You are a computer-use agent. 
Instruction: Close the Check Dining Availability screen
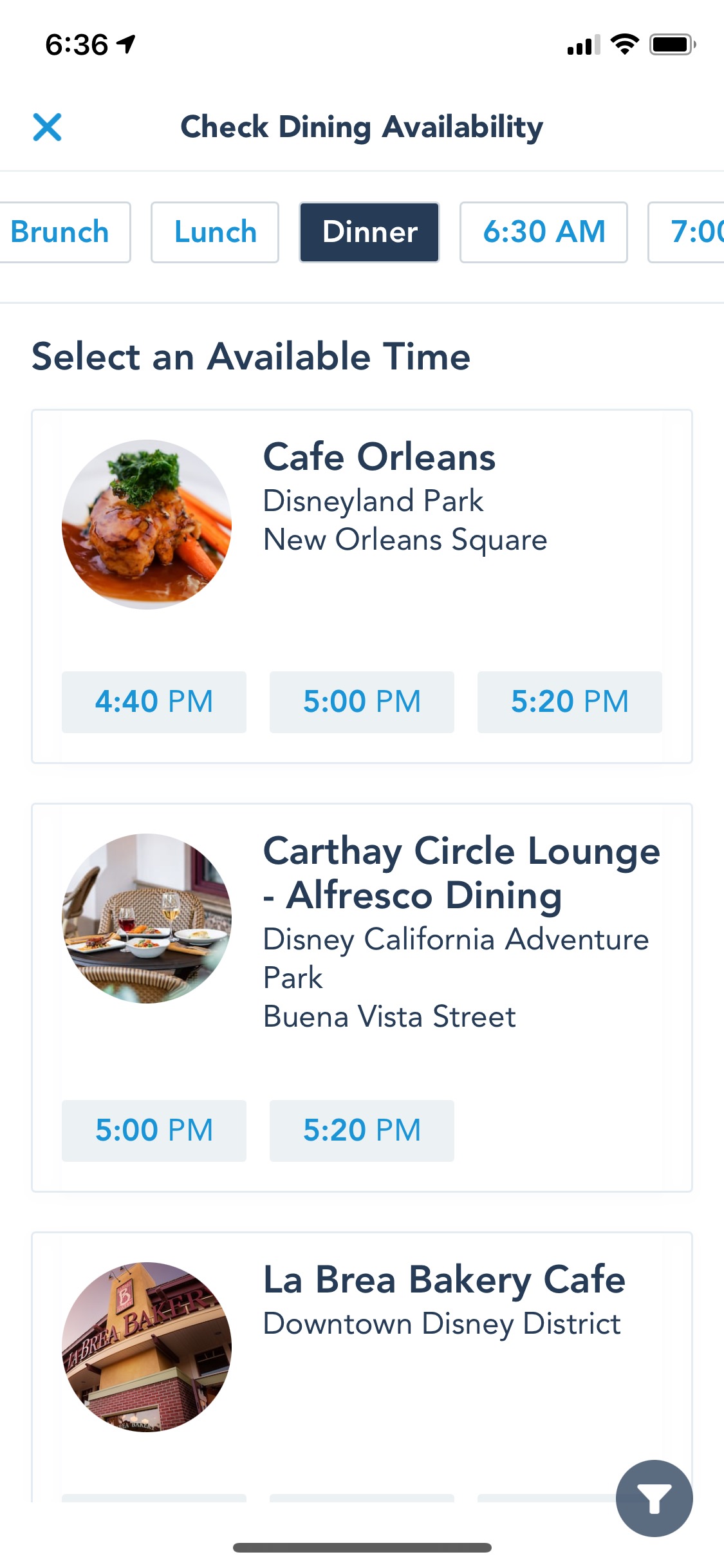[48, 127]
